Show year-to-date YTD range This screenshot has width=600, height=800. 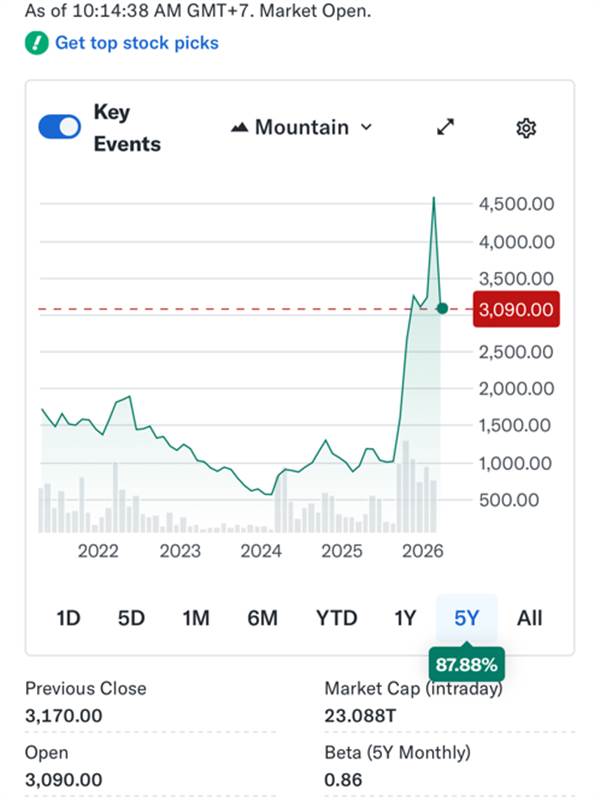(x=336, y=618)
